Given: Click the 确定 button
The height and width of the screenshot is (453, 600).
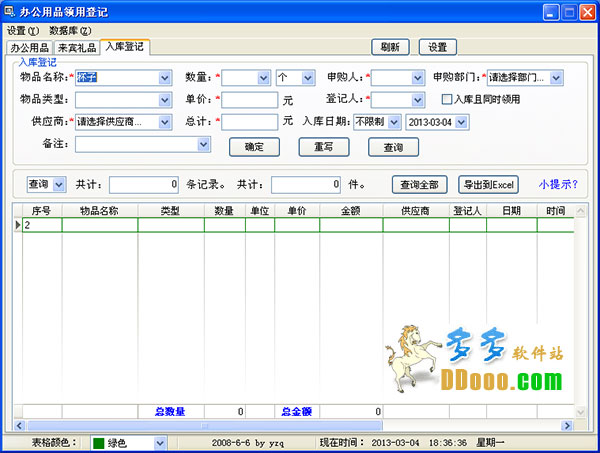Looking at the screenshot, I should pyautogui.click(x=254, y=147).
